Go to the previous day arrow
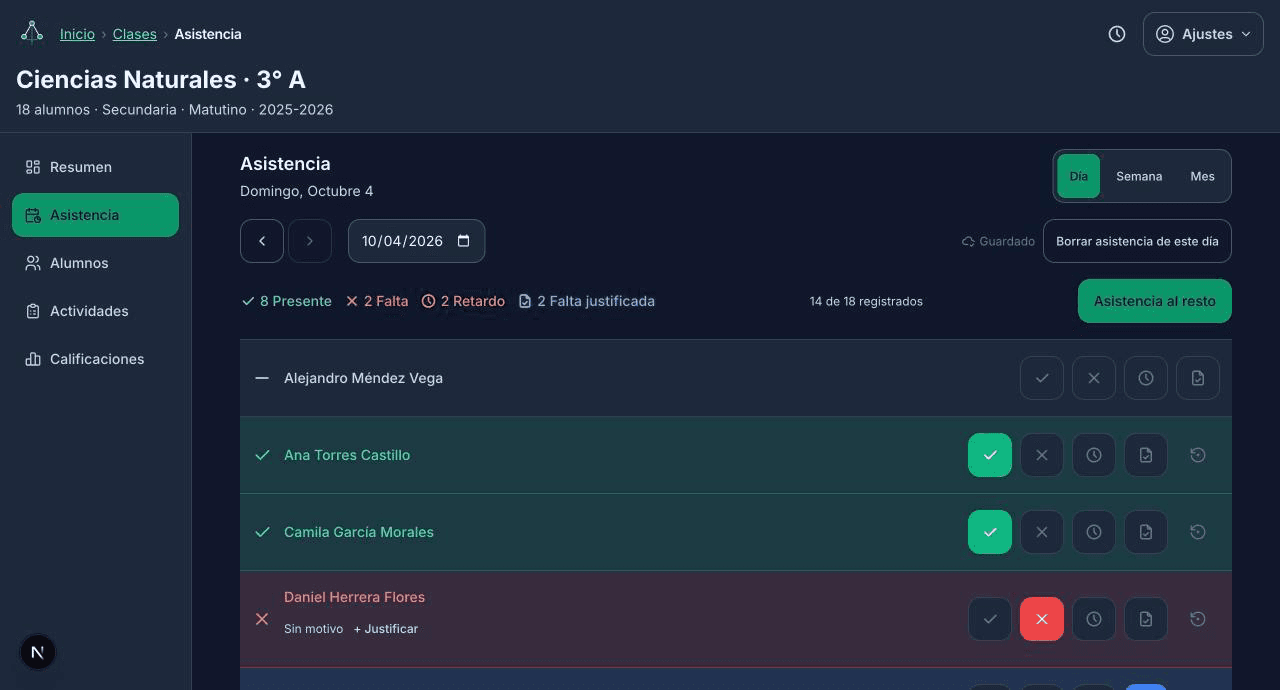 point(262,241)
